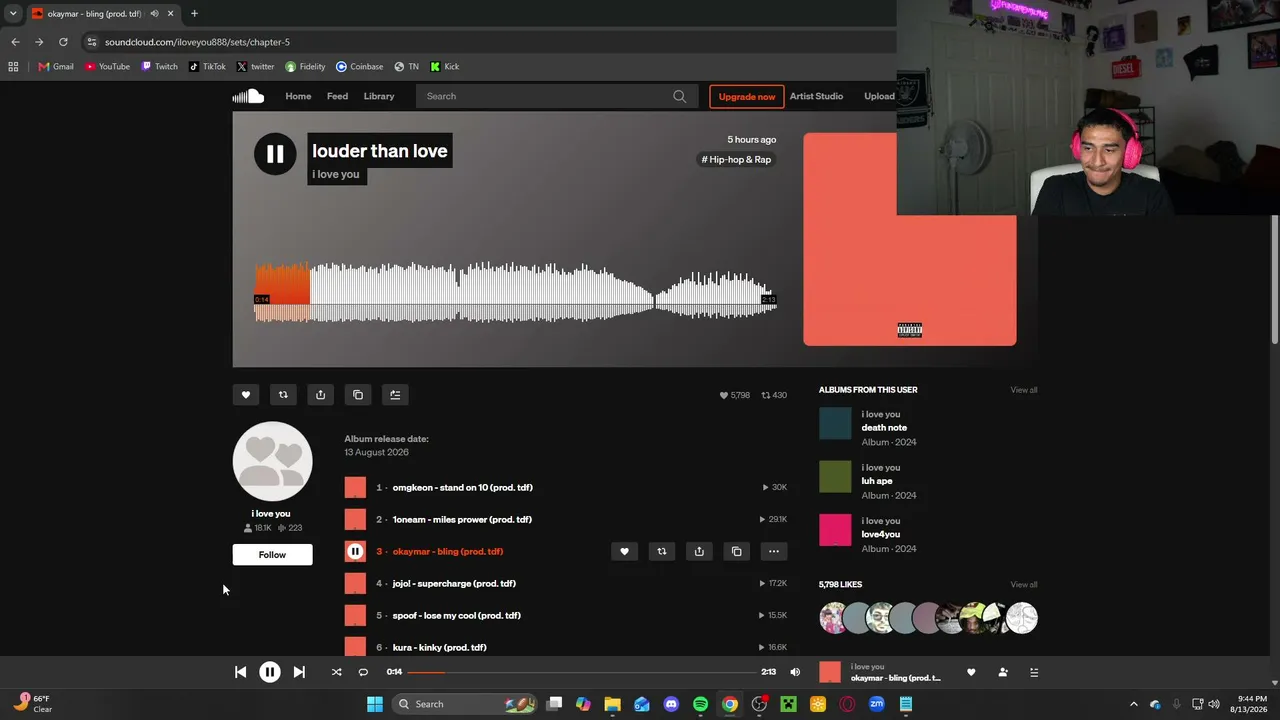Screen dimensions: 1280x720
Task: Click the Upgrade now button
Action: (747, 96)
